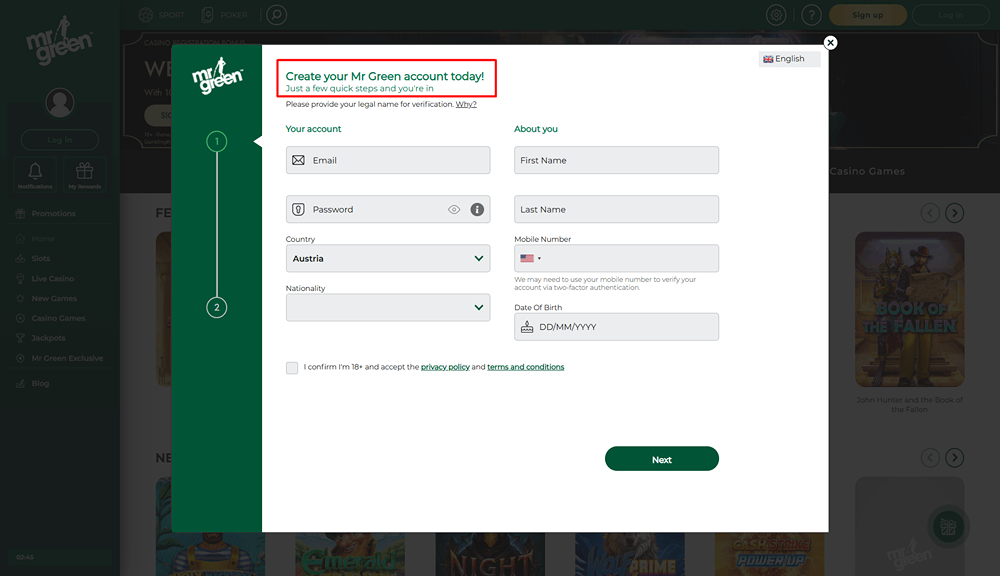Open the help question mark icon
This screenshot has height=576, width=1000.
click(x=811, y=15)
